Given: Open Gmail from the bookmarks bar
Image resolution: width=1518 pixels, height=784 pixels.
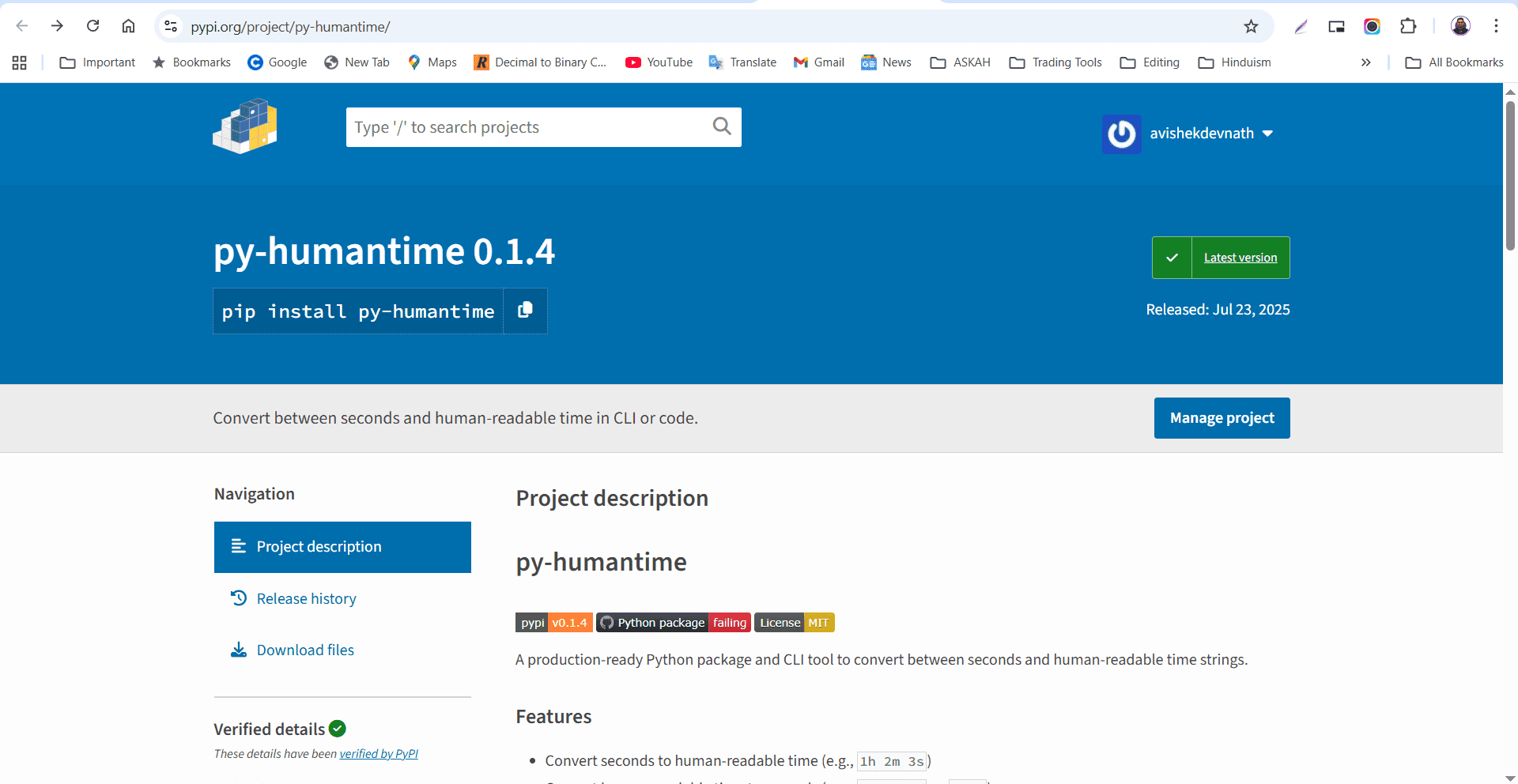Looking at the screenshot, I should coord(818,62).
